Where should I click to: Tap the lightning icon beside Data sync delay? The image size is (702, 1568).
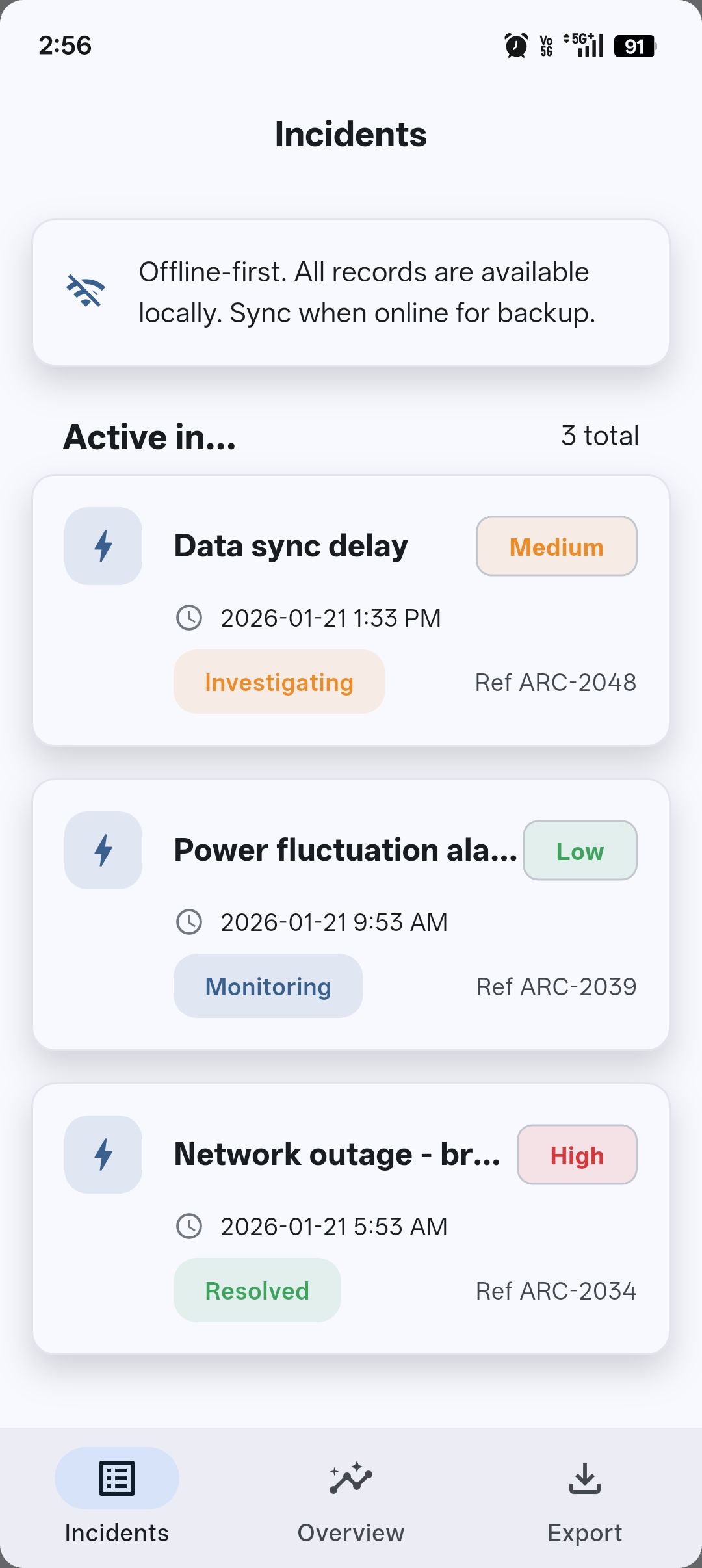point(103,546)
